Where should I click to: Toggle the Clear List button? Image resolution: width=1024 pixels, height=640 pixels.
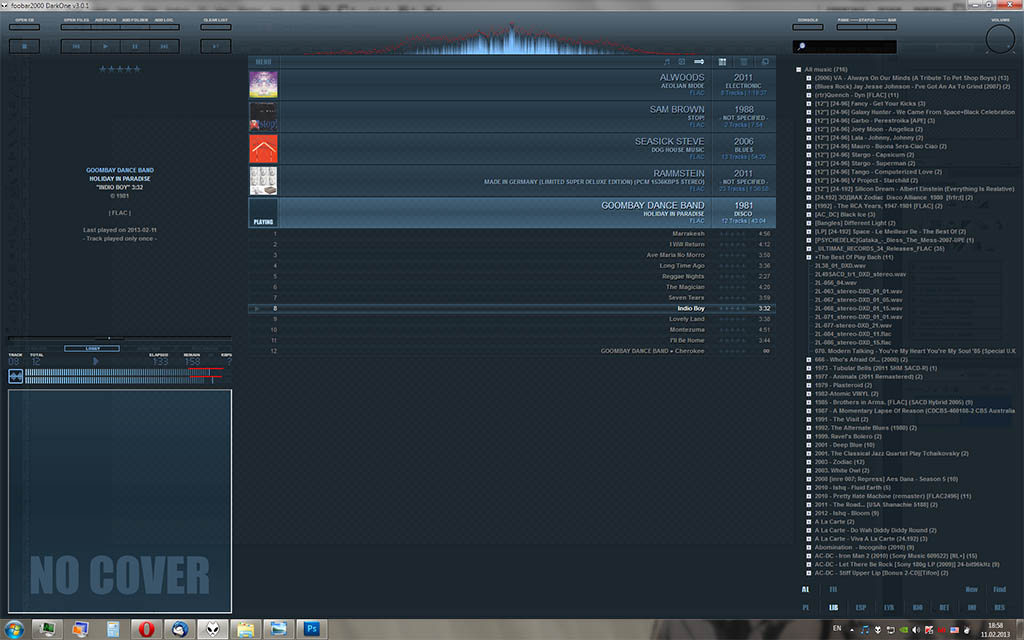point(215,27)
